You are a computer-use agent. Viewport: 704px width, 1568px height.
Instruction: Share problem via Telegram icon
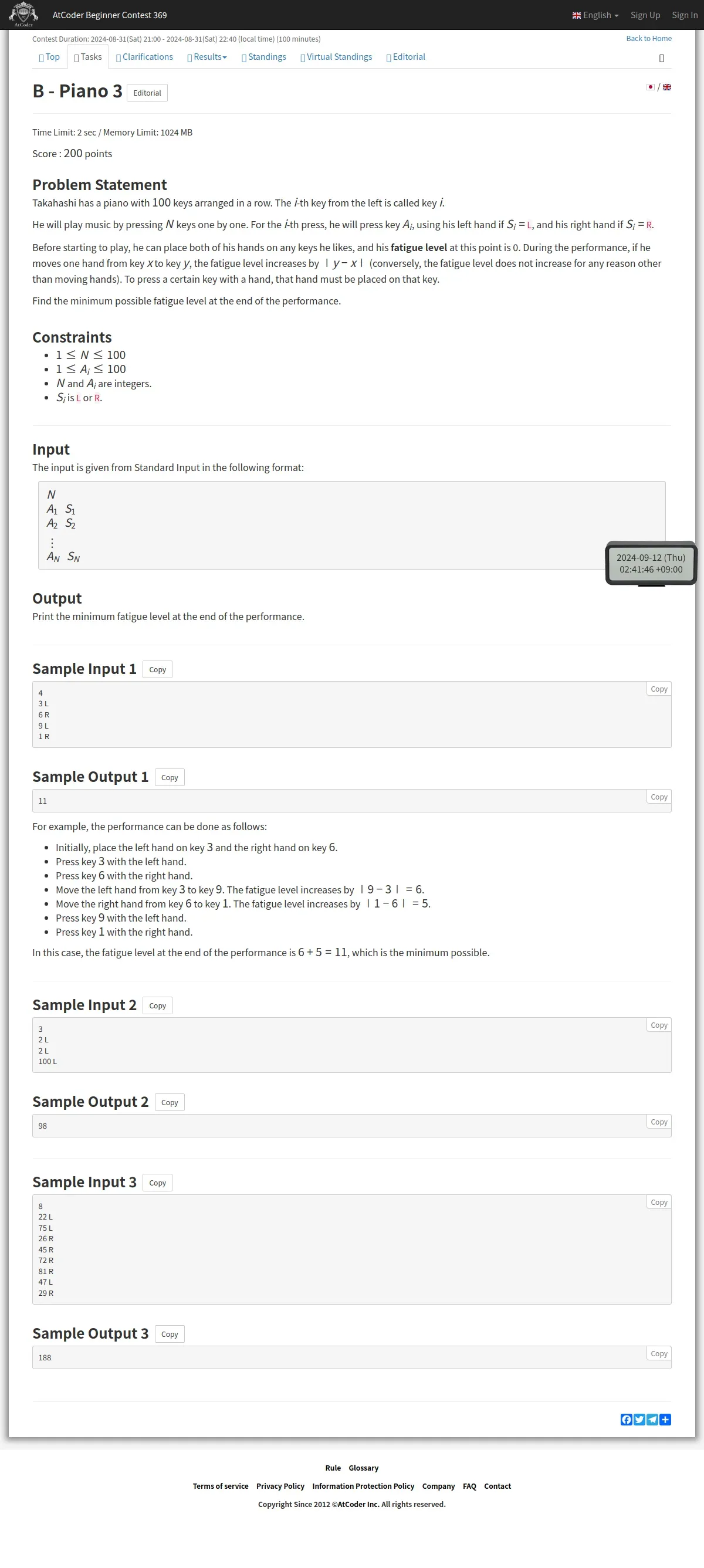click(x=652, y=1420)
